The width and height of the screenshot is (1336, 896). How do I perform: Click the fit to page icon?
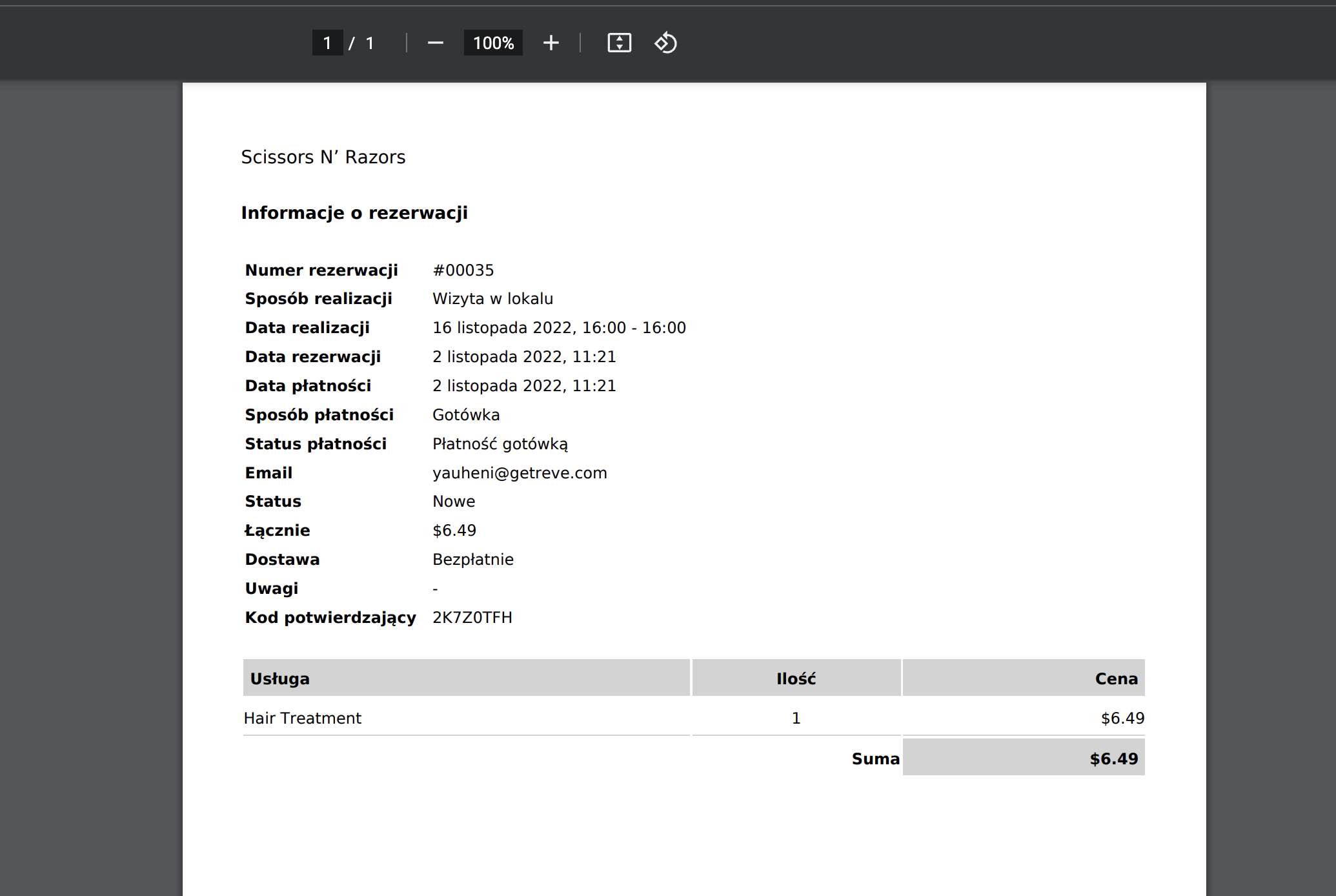point(619,43)
